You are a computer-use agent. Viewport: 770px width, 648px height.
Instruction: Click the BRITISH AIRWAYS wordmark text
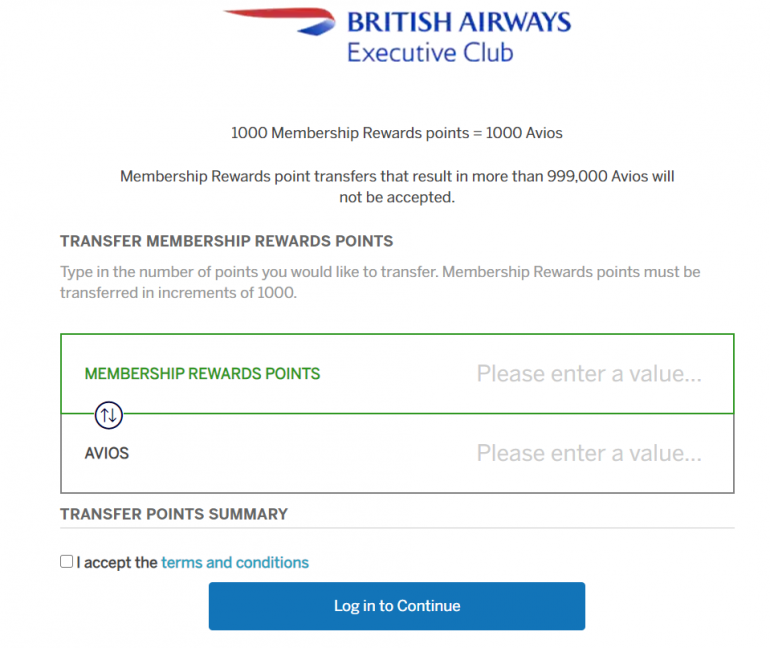pos(458,22)
